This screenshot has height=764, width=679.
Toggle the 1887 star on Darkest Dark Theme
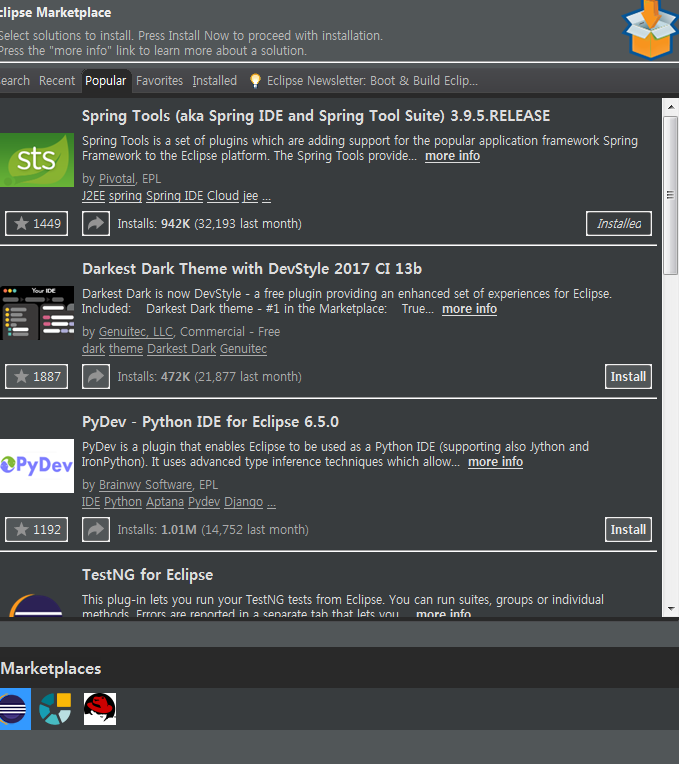point(36,377)
